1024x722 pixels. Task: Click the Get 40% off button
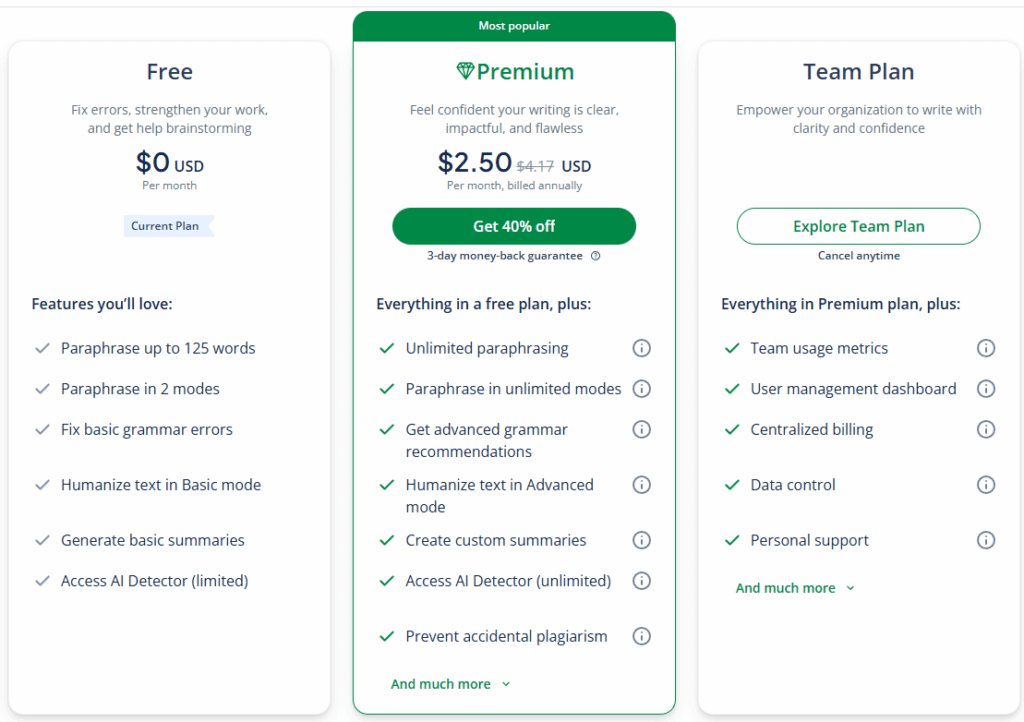(x=514, y=226)
